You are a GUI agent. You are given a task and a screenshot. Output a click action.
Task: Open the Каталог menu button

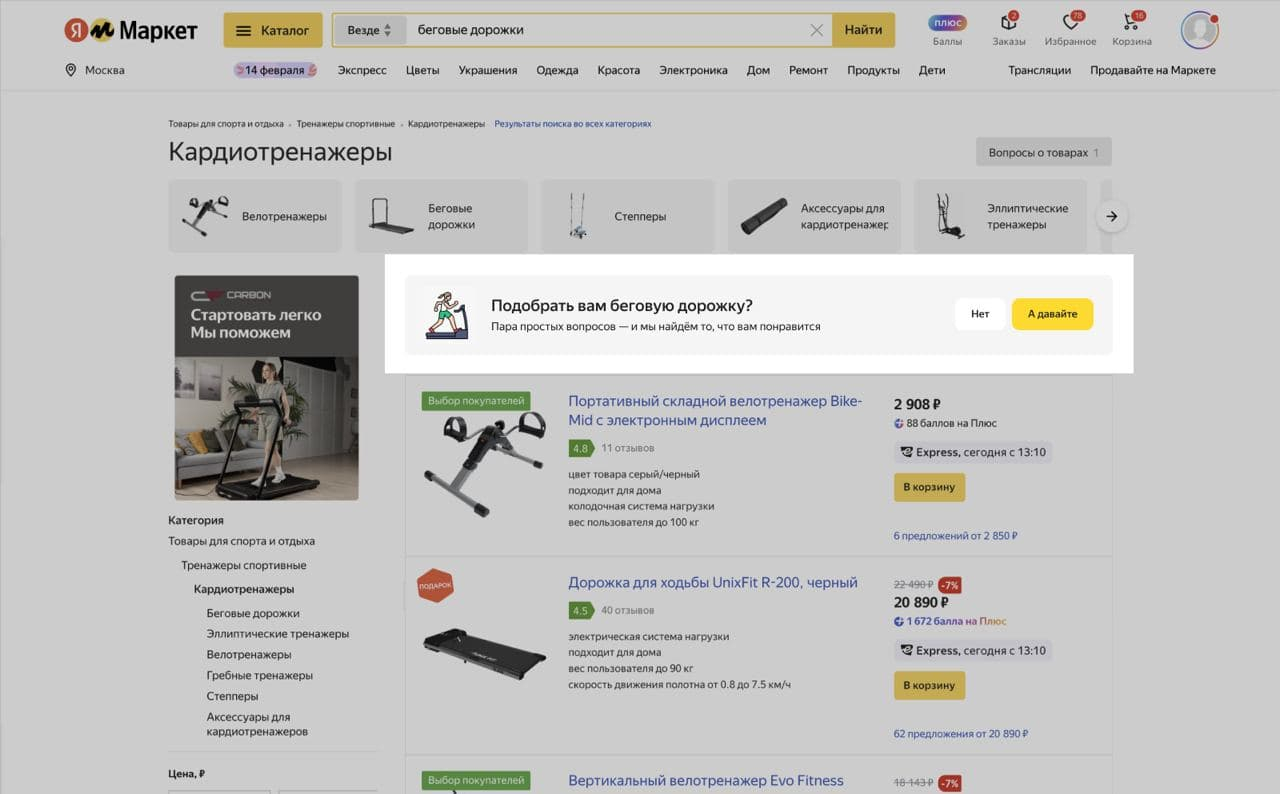click(273, 30)
